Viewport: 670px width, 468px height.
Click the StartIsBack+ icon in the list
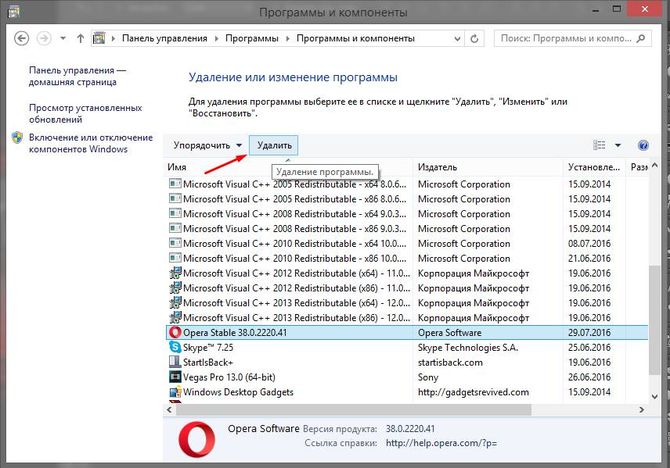tap(175, 362)
